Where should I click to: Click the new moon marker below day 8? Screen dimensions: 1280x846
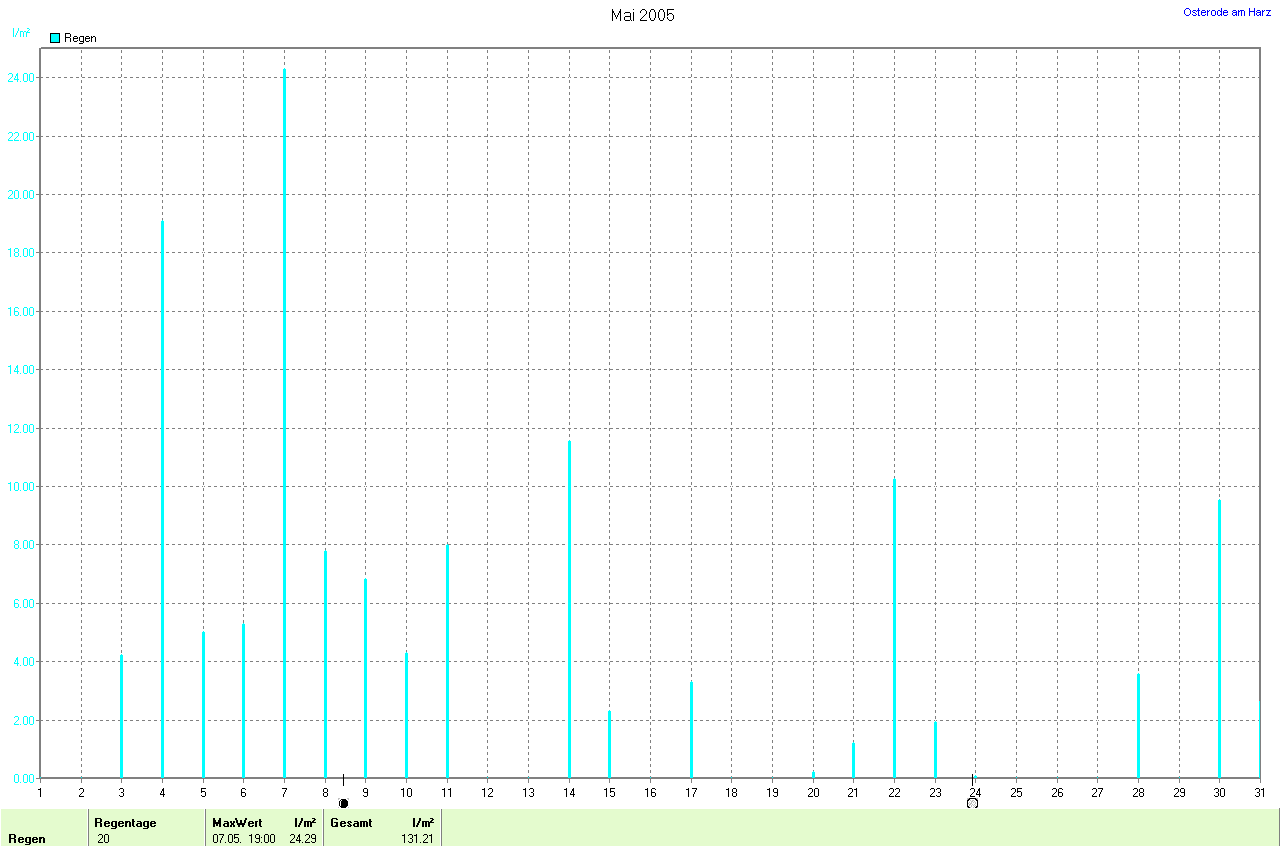point(343,803)
